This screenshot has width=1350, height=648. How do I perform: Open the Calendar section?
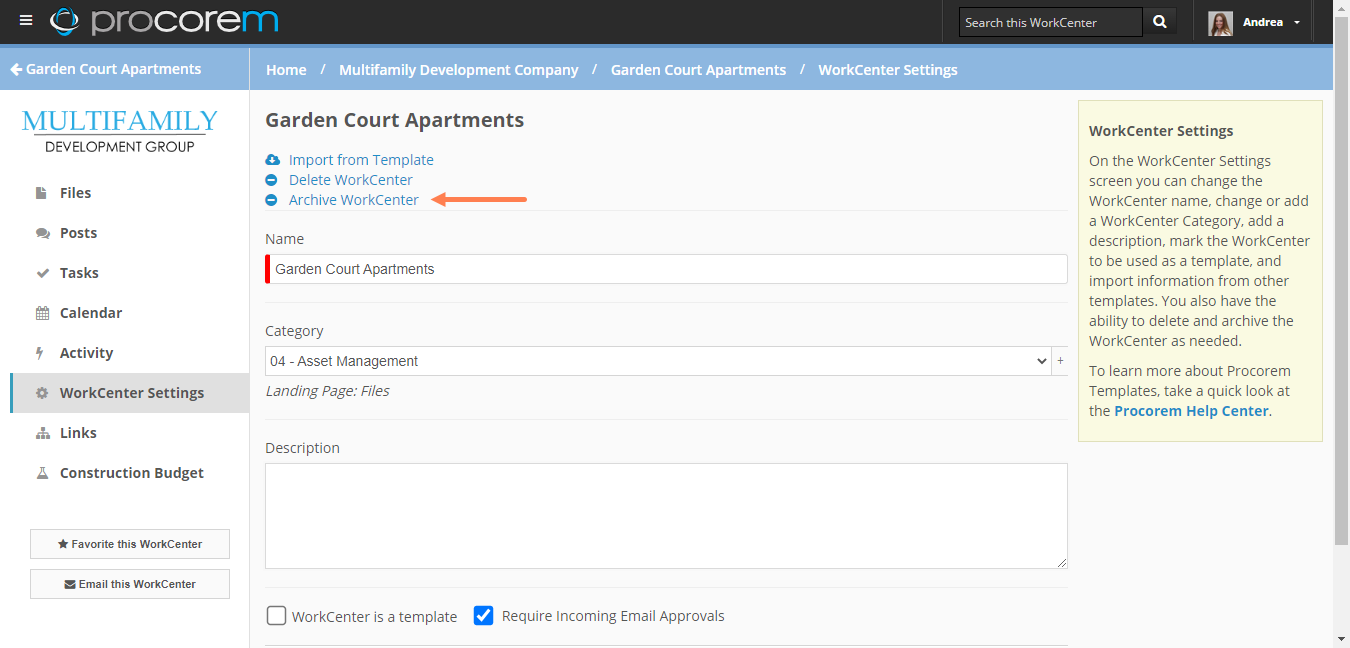(x=90, y=312)
